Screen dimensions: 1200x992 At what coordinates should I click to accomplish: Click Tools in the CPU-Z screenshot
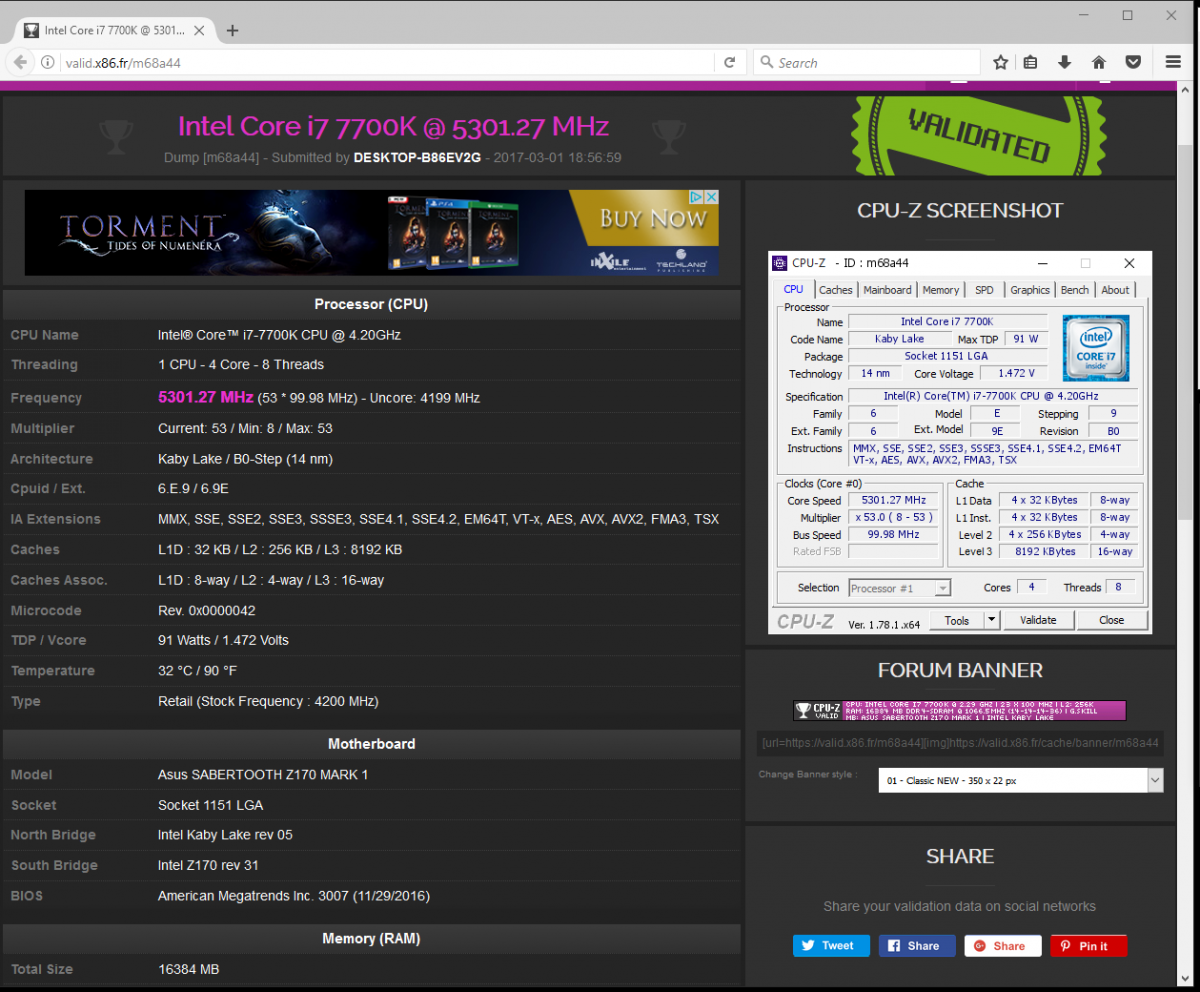coord(957,620)
